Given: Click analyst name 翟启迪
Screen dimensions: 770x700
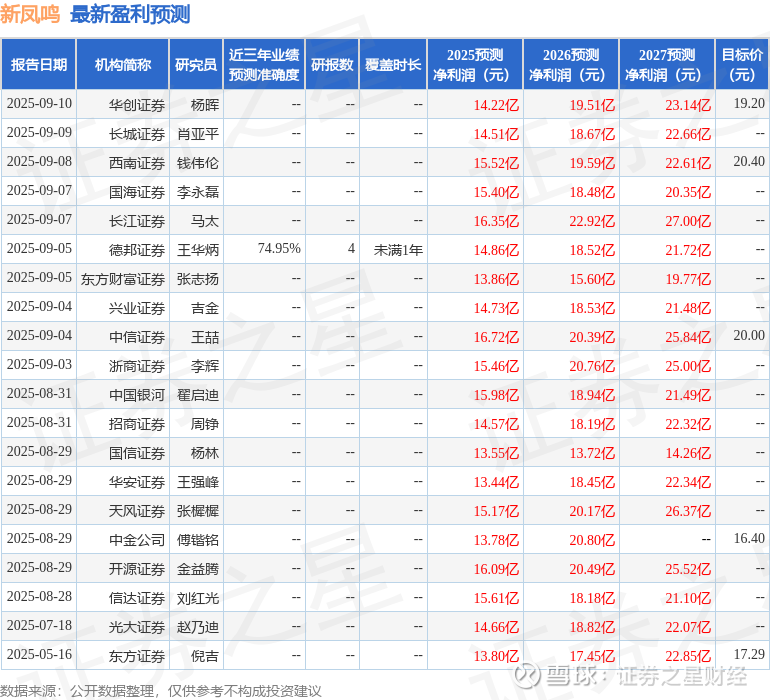Looking at the screenshot, I should coord(198,394).
